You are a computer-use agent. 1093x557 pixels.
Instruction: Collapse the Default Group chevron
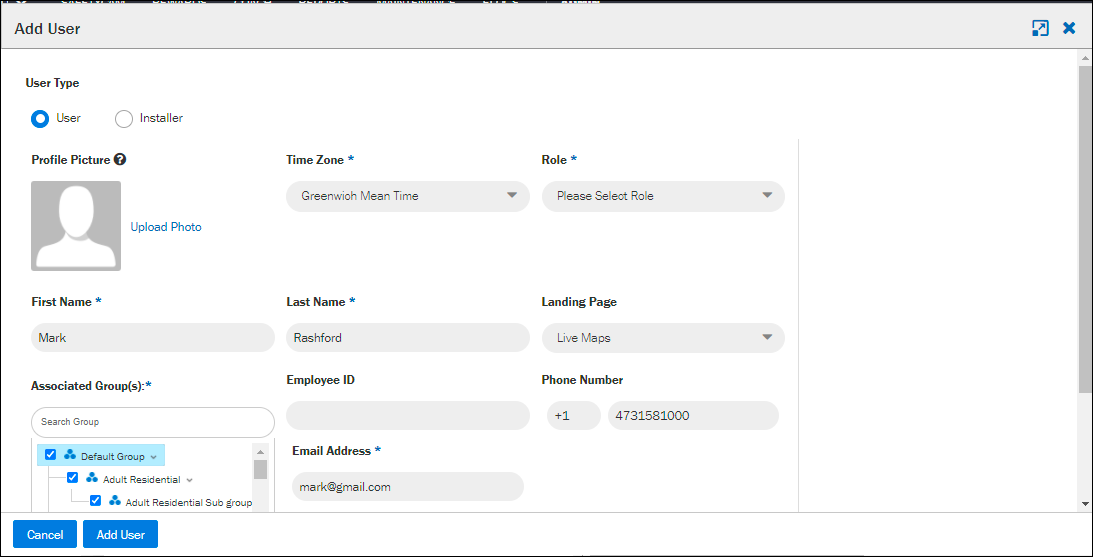coord(153,457)
